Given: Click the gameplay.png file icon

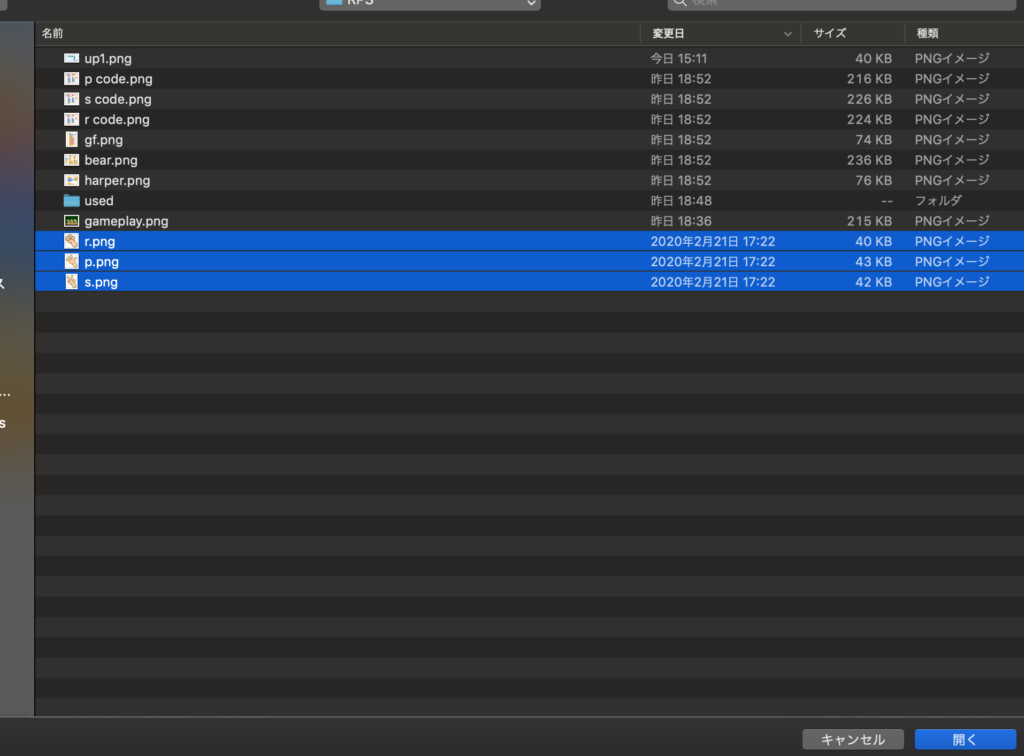Looking at the screenshot, I should click(x=71, y=221).
